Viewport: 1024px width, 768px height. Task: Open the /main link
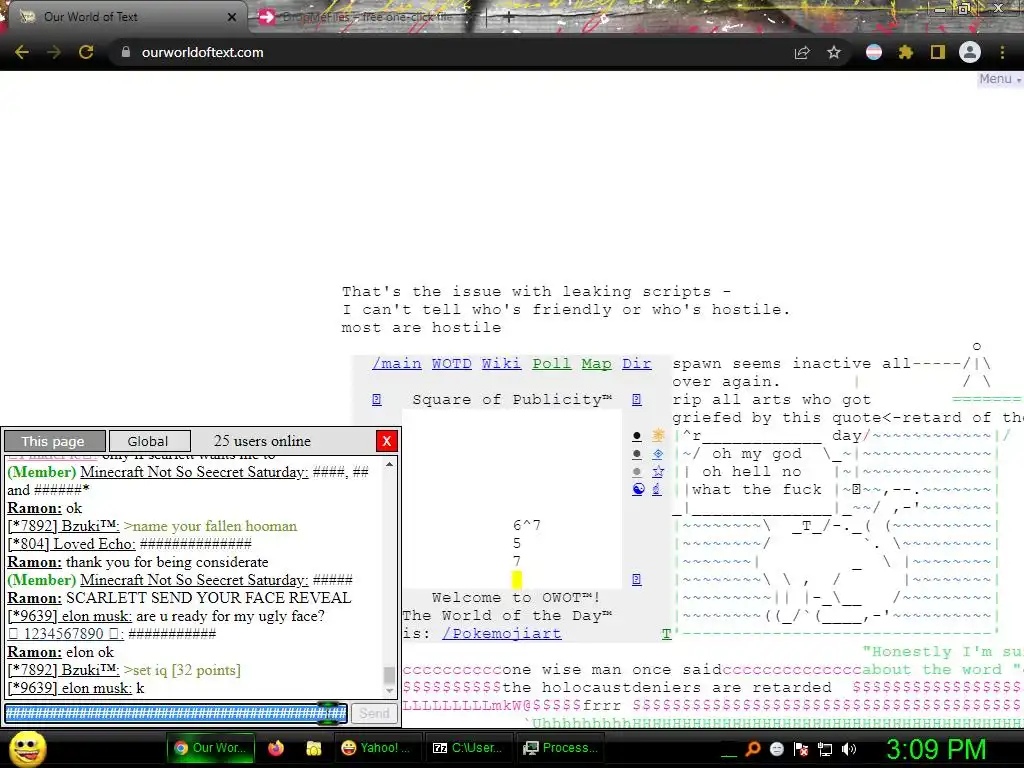pos(396,364)
